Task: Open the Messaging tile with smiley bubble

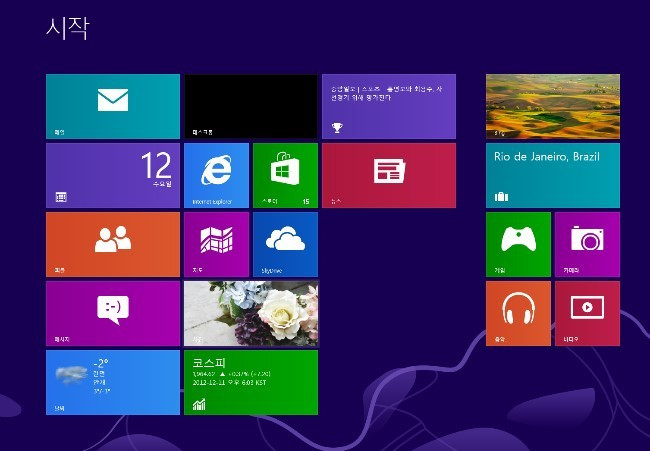Action: [113, 313]
